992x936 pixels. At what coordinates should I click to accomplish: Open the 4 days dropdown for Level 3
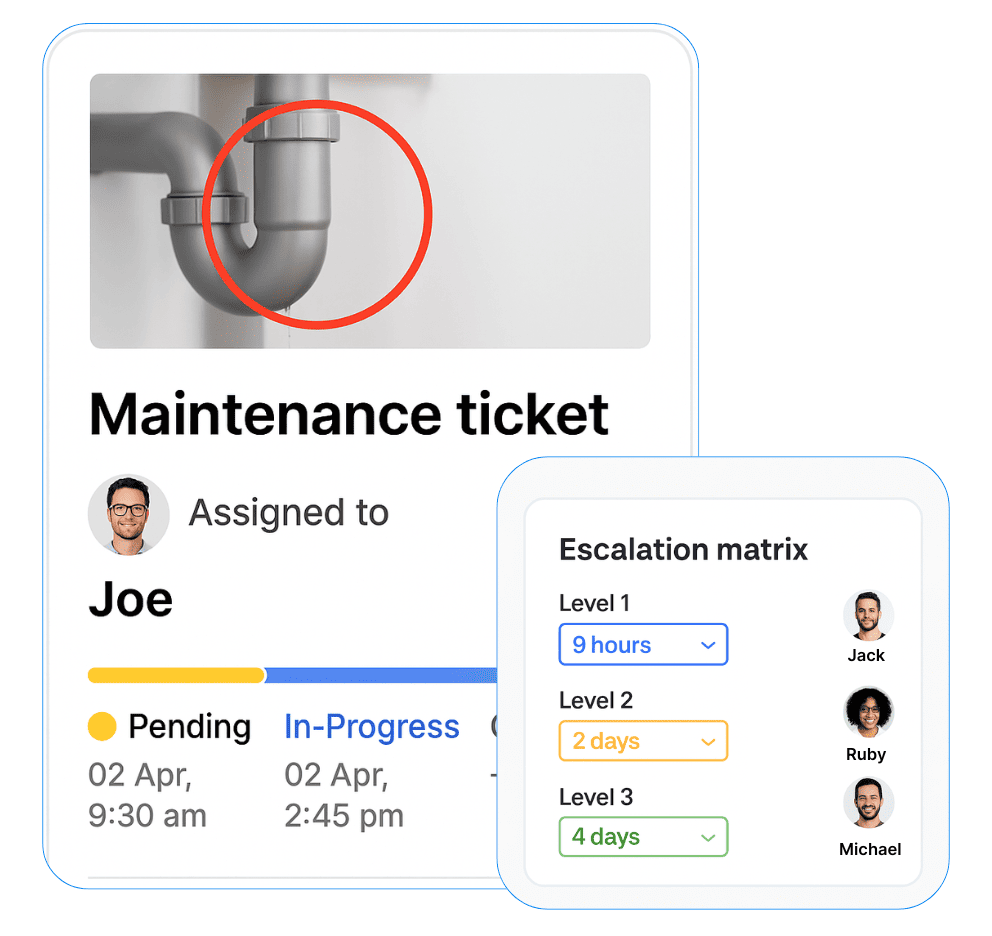[x=643, y=837]
